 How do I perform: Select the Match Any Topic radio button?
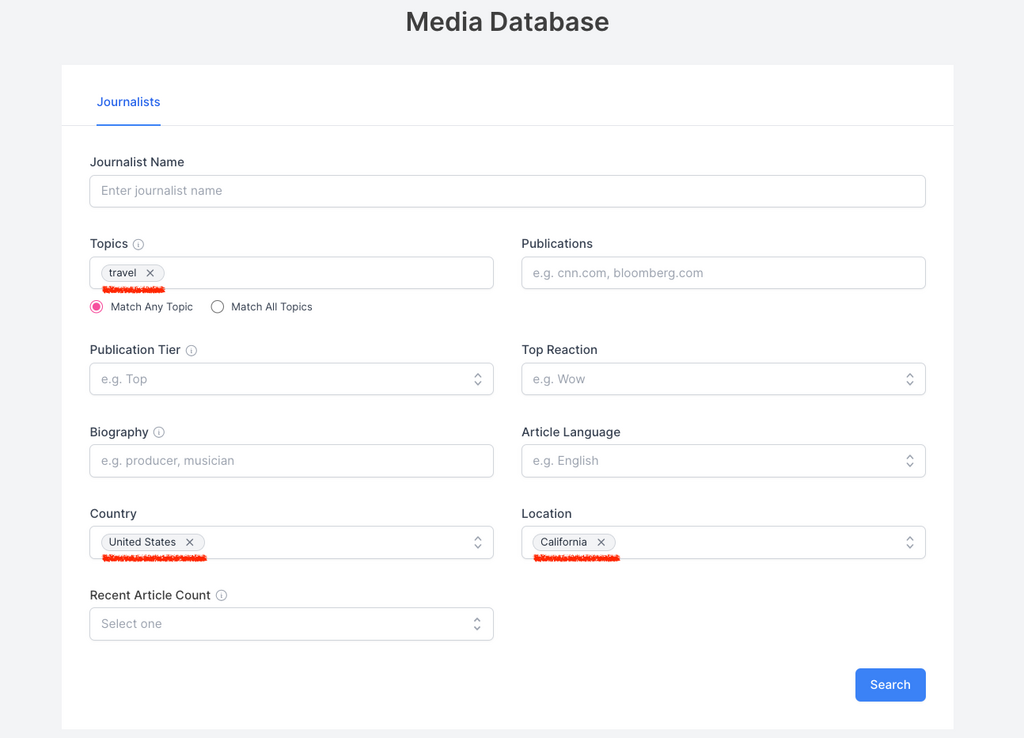[x=97, y=307]
